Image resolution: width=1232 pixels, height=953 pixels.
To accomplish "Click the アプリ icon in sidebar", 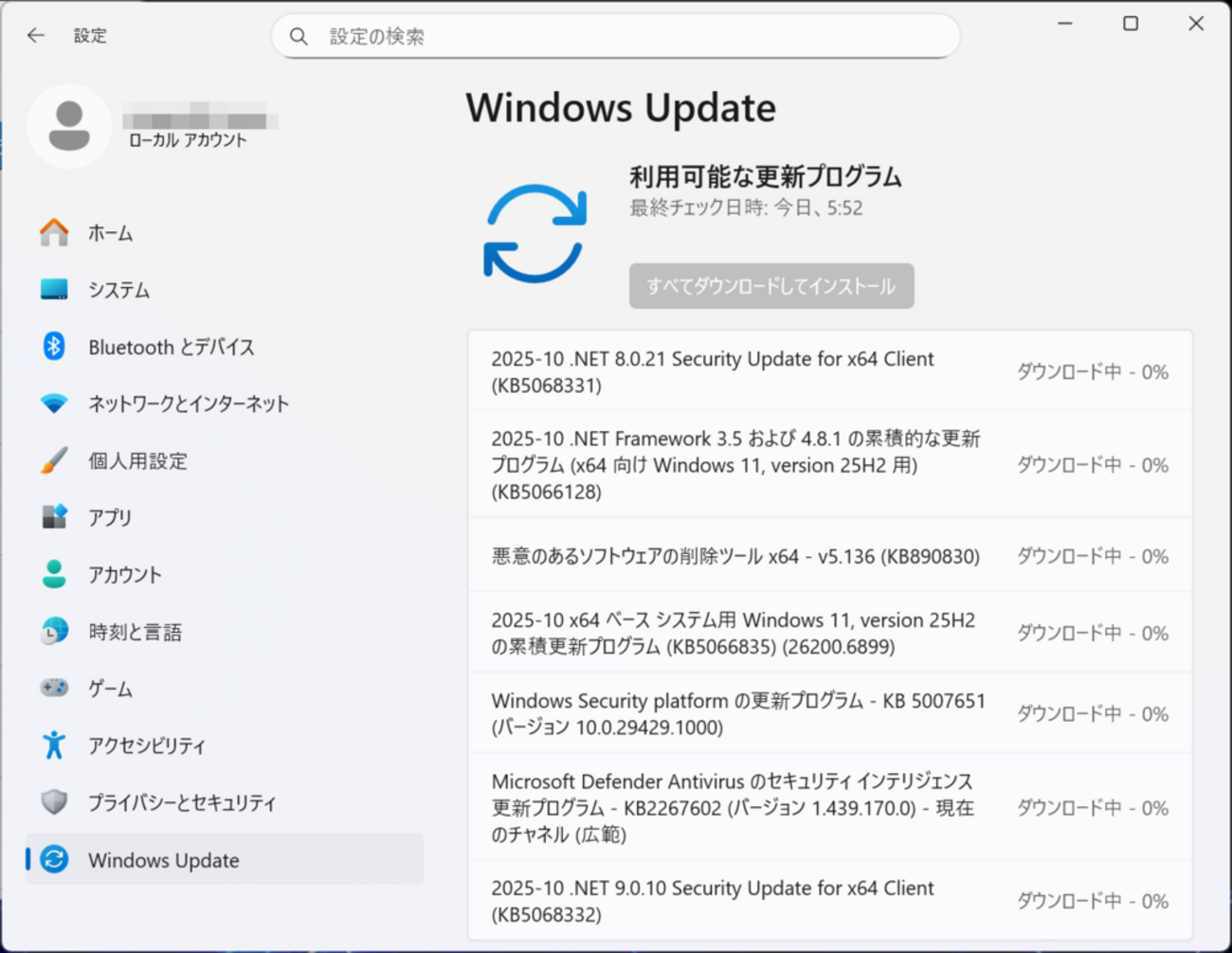I will 54,516.
